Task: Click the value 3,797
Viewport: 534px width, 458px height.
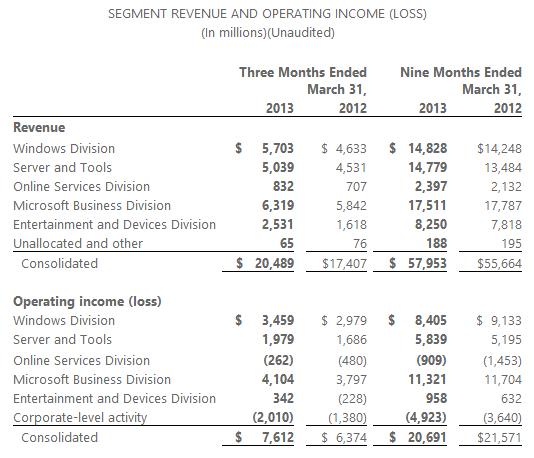Action: pos(351,380)
